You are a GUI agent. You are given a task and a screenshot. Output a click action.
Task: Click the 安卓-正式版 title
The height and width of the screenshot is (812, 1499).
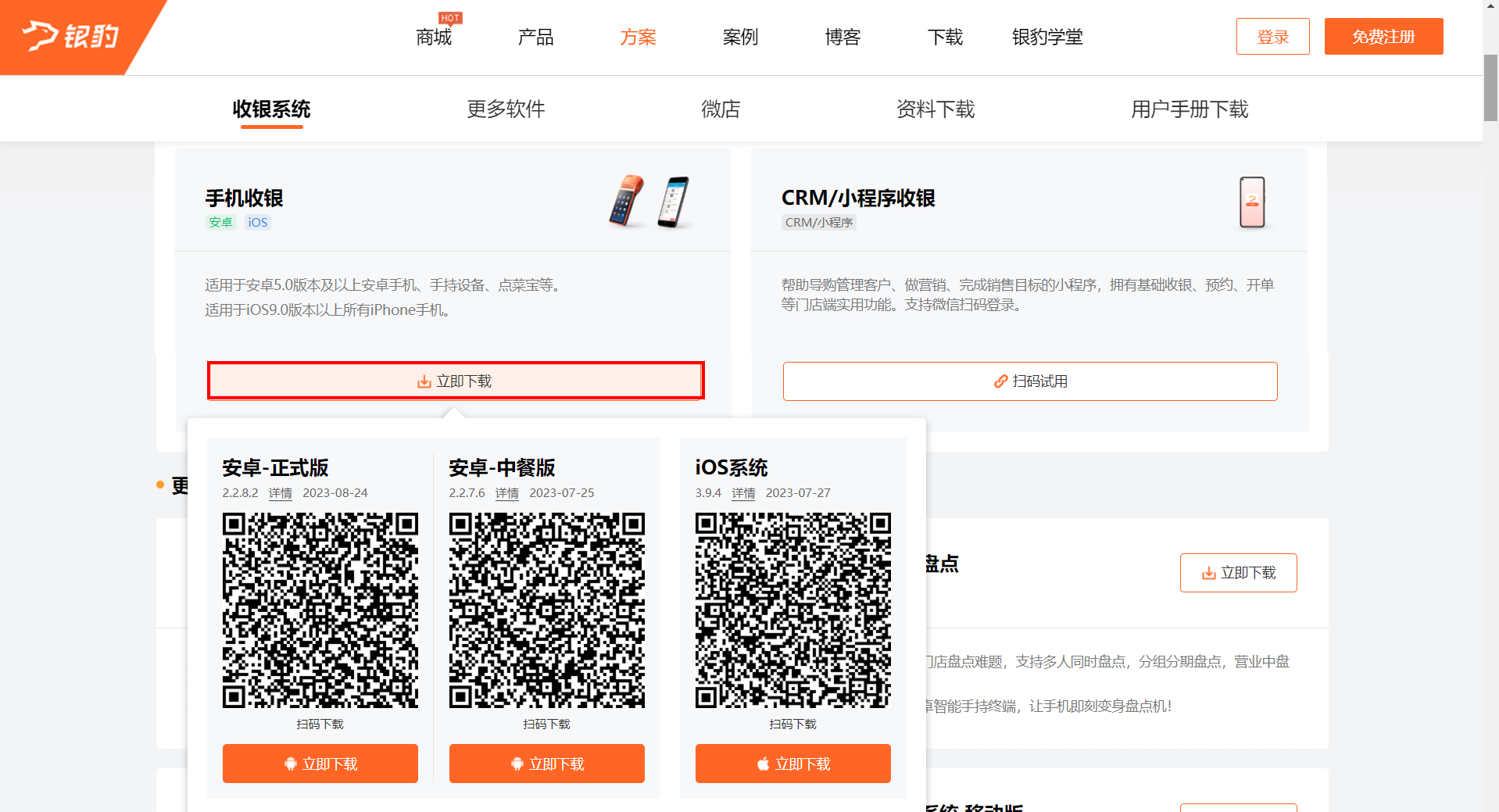pos(275,467)
